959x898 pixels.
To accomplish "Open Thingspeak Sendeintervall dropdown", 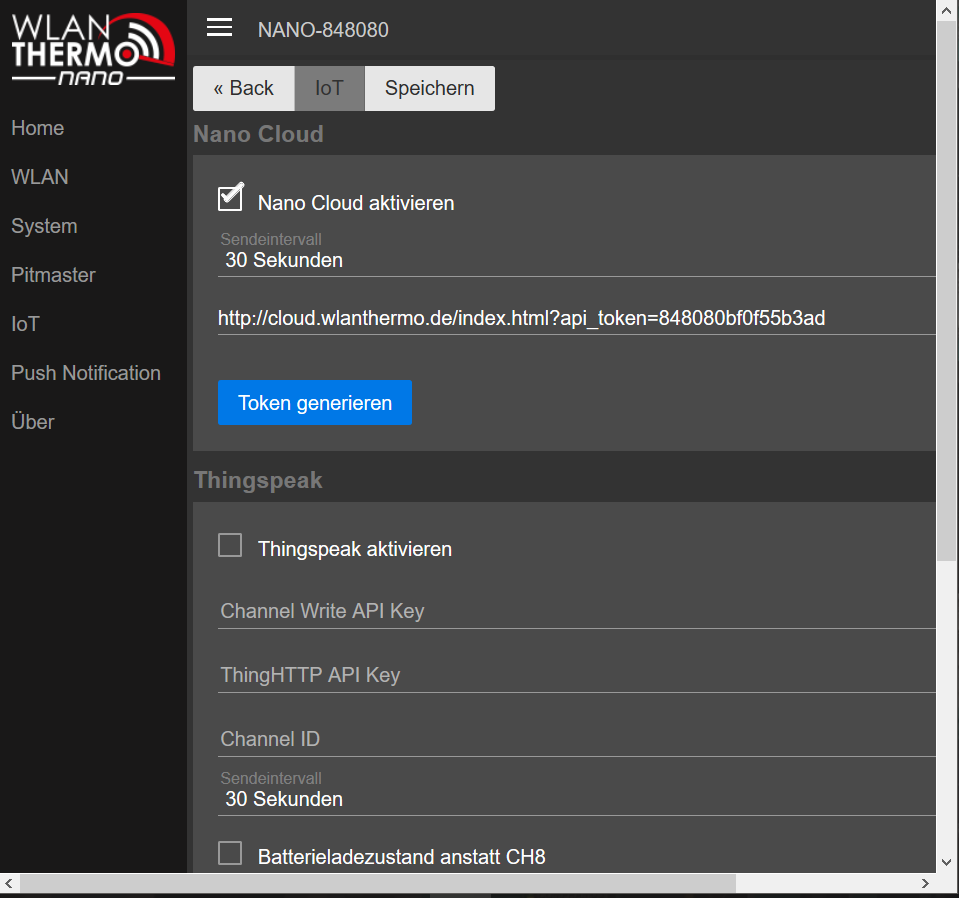I will pos(576,799).
